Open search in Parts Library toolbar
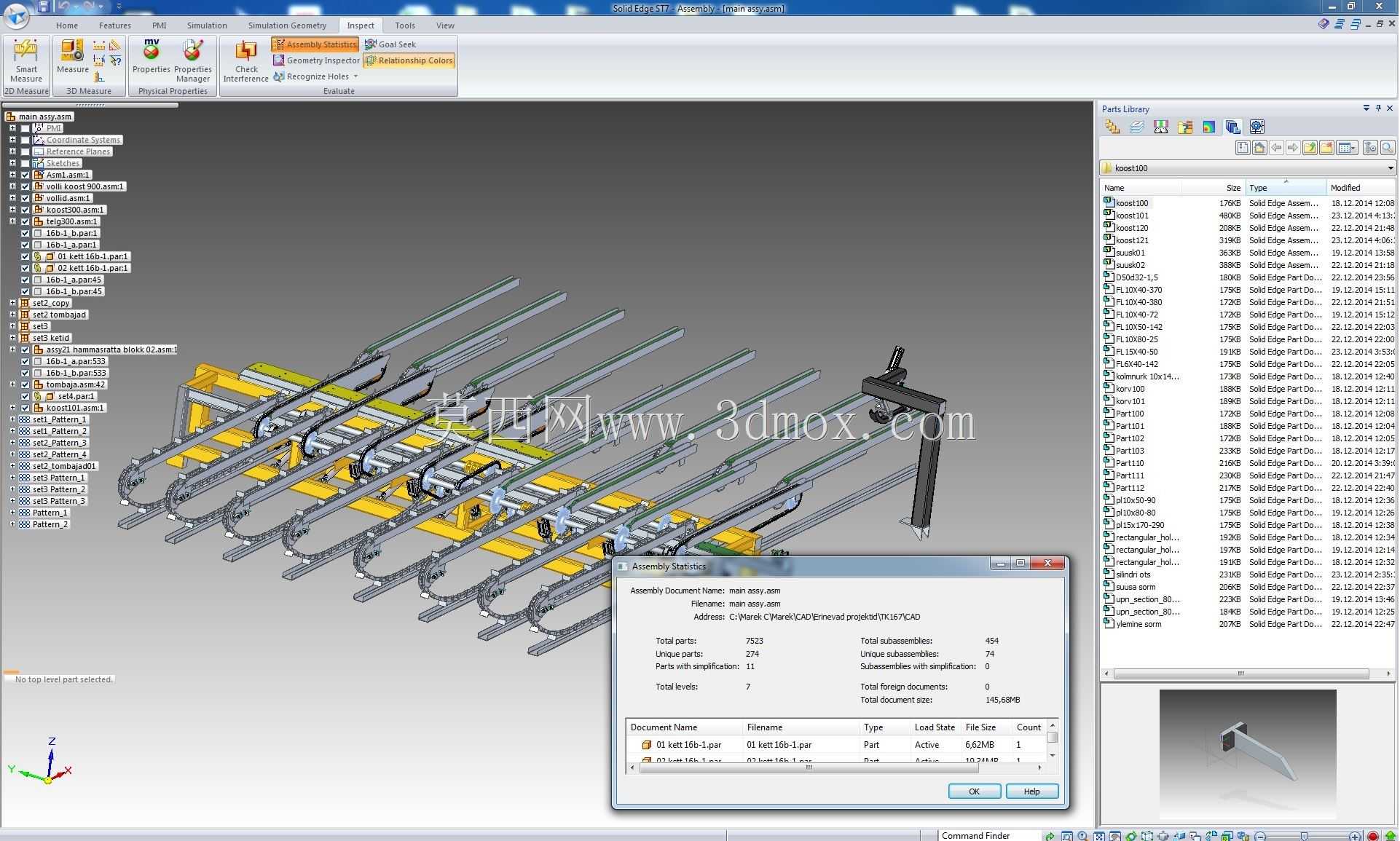Viewport: 1400px width, 841px height. (x=1388, y=148)
